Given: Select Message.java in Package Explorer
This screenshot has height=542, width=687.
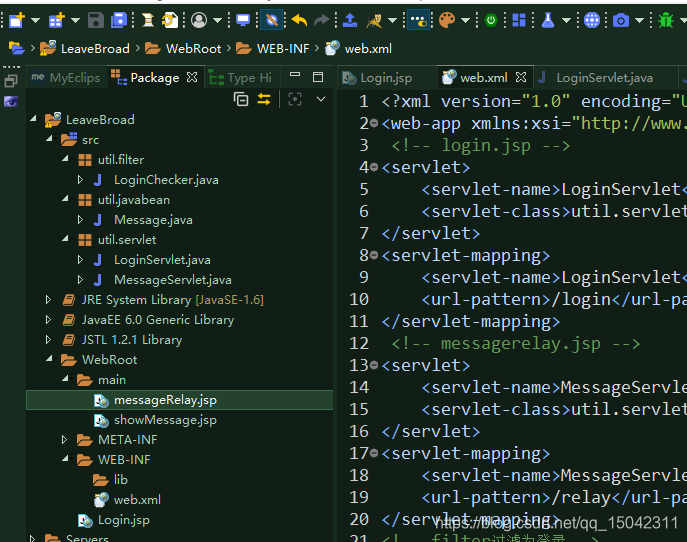Looking at the screenshot, I should coord(153,220).
